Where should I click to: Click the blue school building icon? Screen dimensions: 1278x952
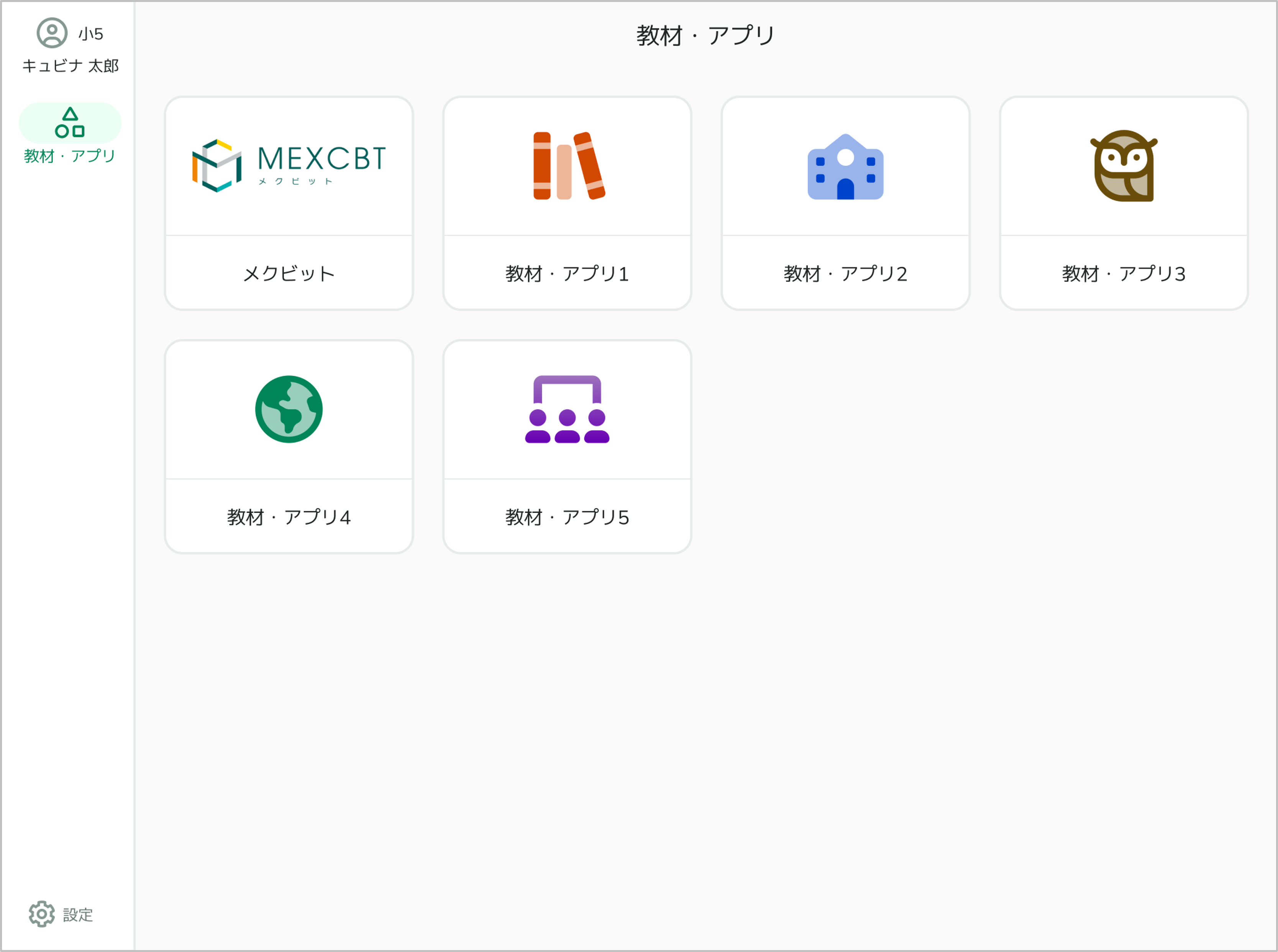(846, 167)
